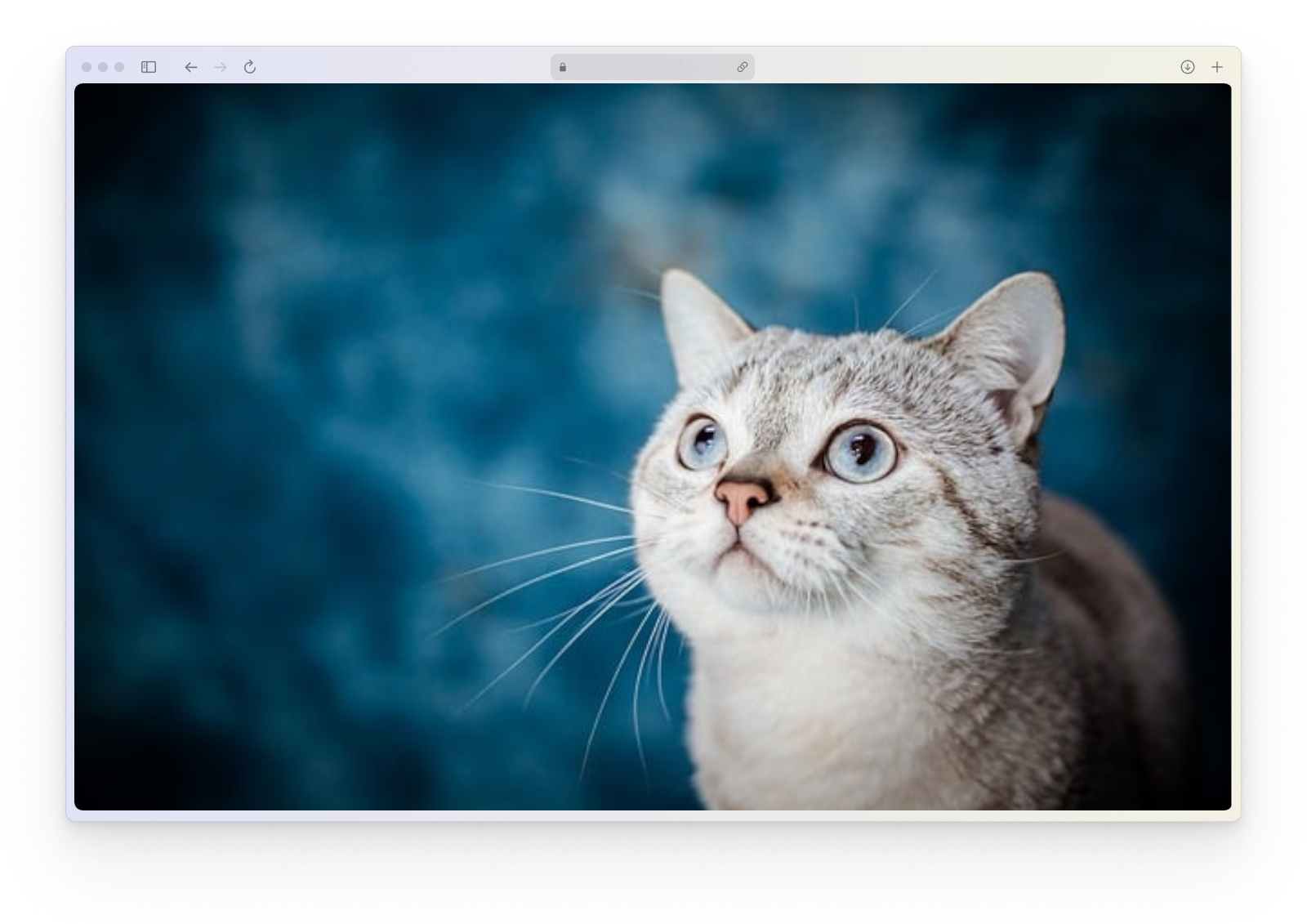Image resolution: width=1307 pixels, height=924 pixels.
Task: Click the forward navigation arrow
Action: tap(220, 68)
